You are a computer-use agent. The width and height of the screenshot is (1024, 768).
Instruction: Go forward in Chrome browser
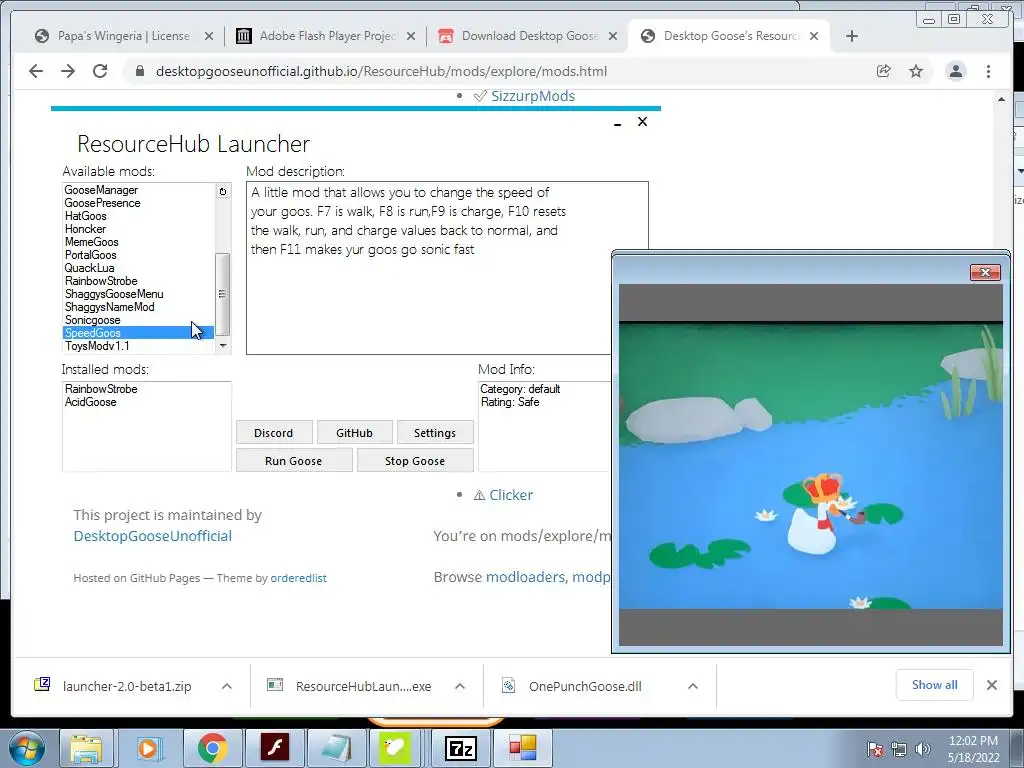click(68, 71)
